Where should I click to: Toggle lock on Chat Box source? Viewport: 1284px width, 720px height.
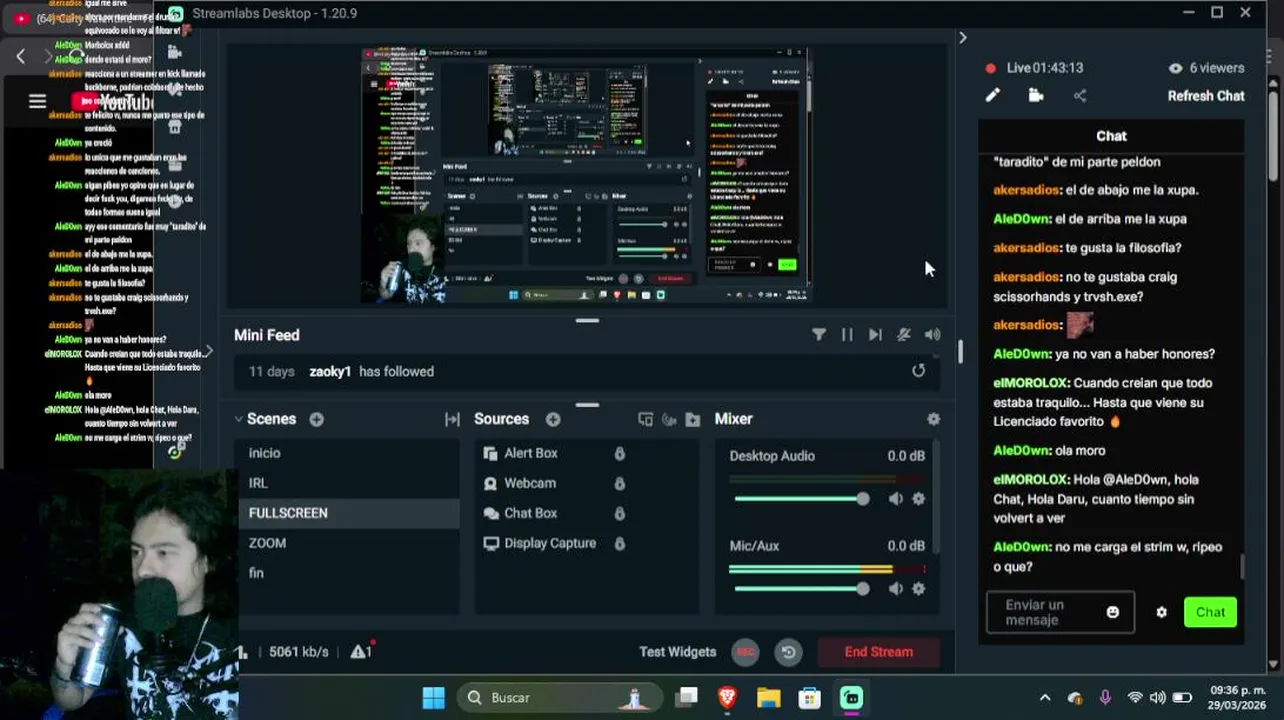click(x=619, y=513)
